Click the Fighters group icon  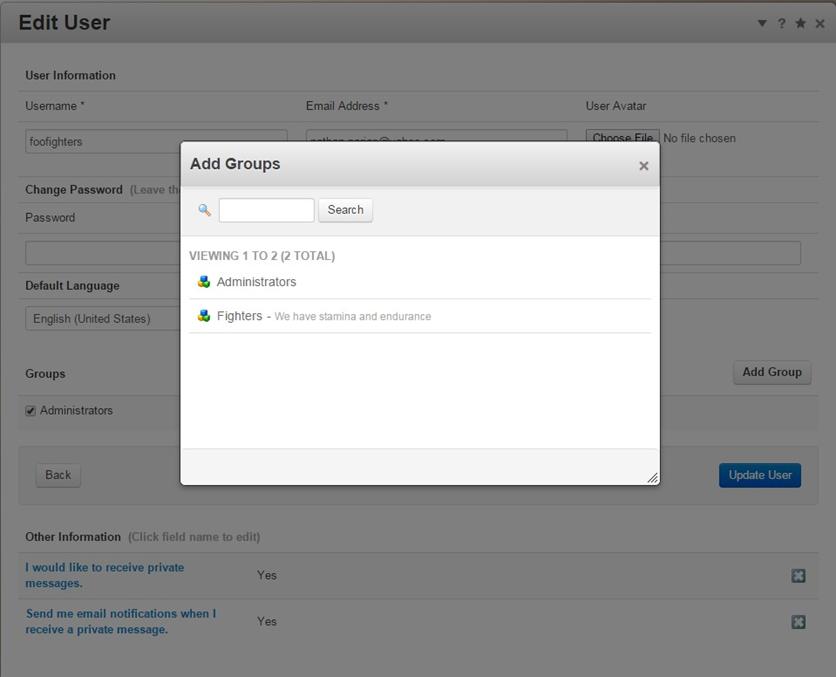[x=204, y=316]
